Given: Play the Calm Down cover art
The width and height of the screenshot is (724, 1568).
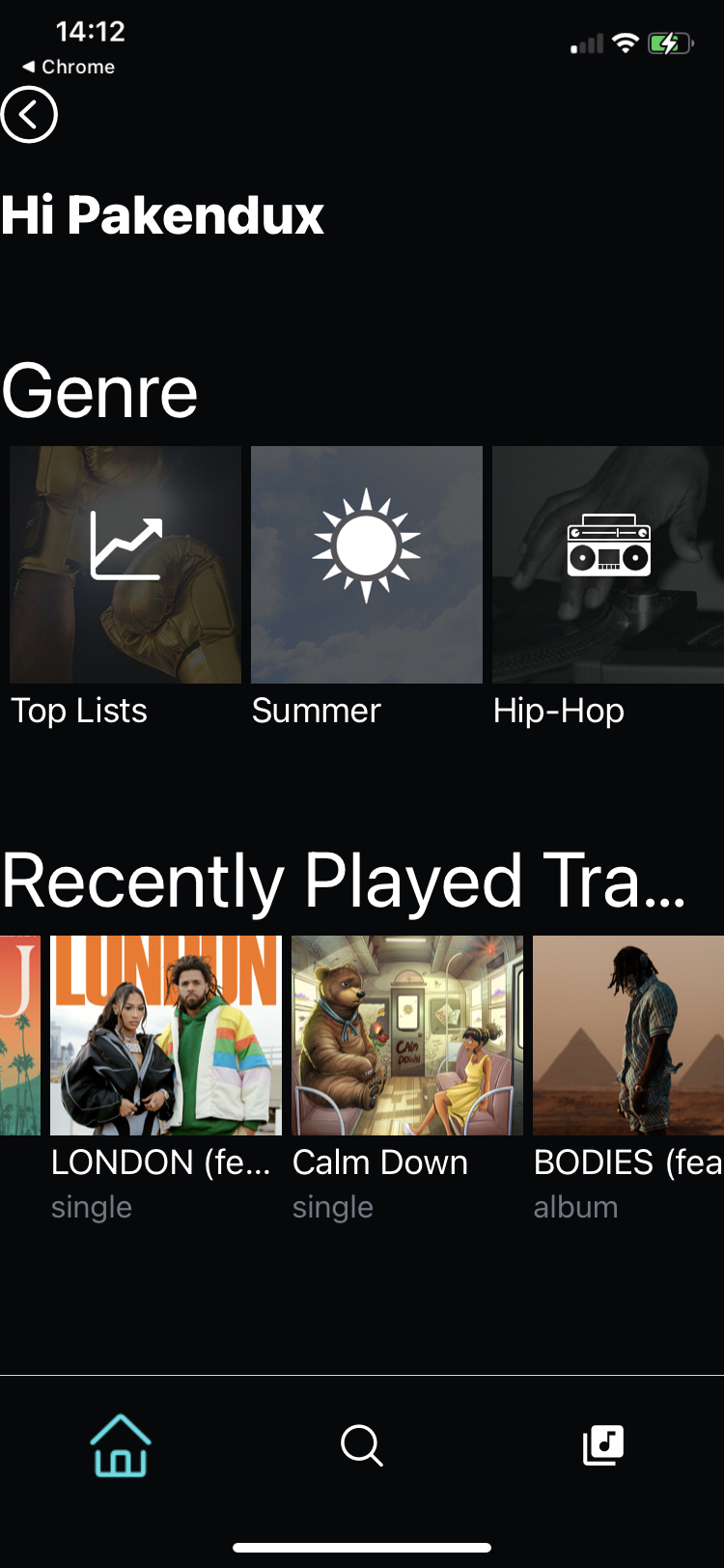Looking at the screenshot, I should [x=407, y=1035].
